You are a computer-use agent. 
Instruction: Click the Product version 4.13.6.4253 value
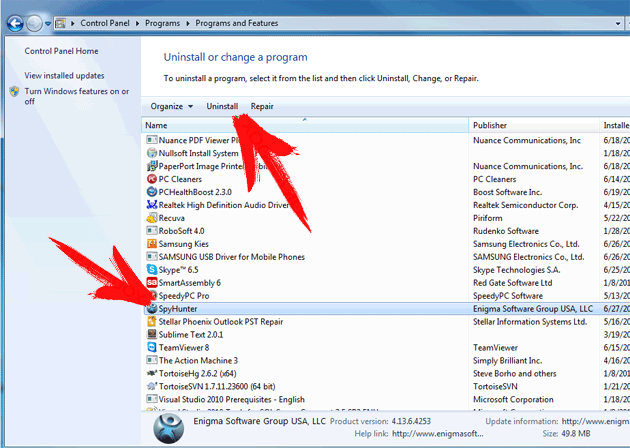411,421
